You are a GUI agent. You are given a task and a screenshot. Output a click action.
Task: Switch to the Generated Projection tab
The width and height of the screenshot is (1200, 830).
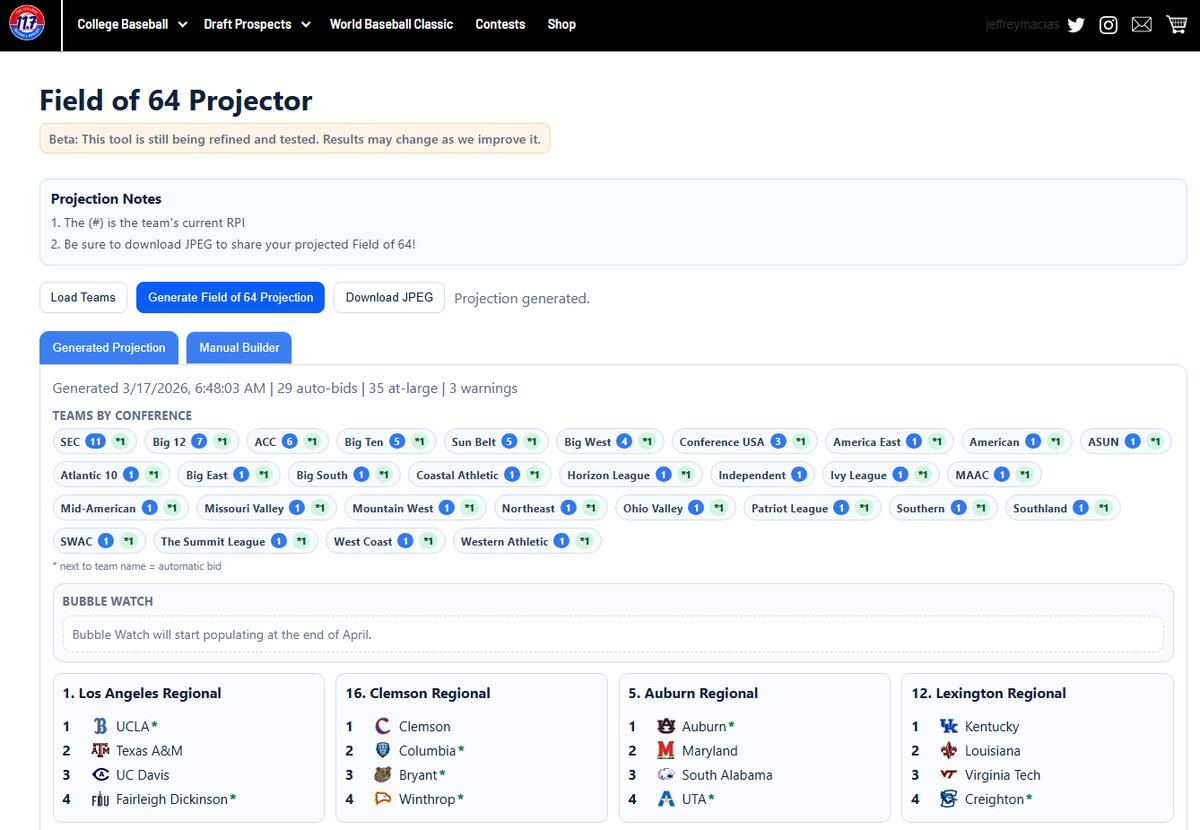pyautogui.click(x=109, y=347)
